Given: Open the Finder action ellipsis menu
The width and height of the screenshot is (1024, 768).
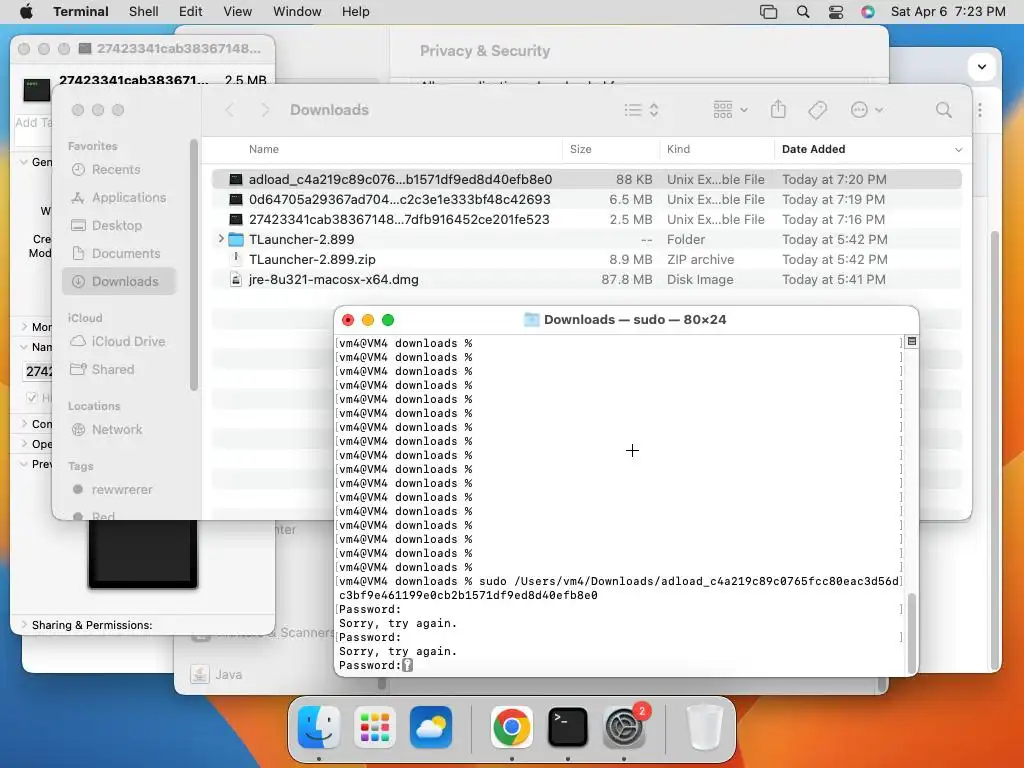Looking at the screenshot, I should (867, 110).
